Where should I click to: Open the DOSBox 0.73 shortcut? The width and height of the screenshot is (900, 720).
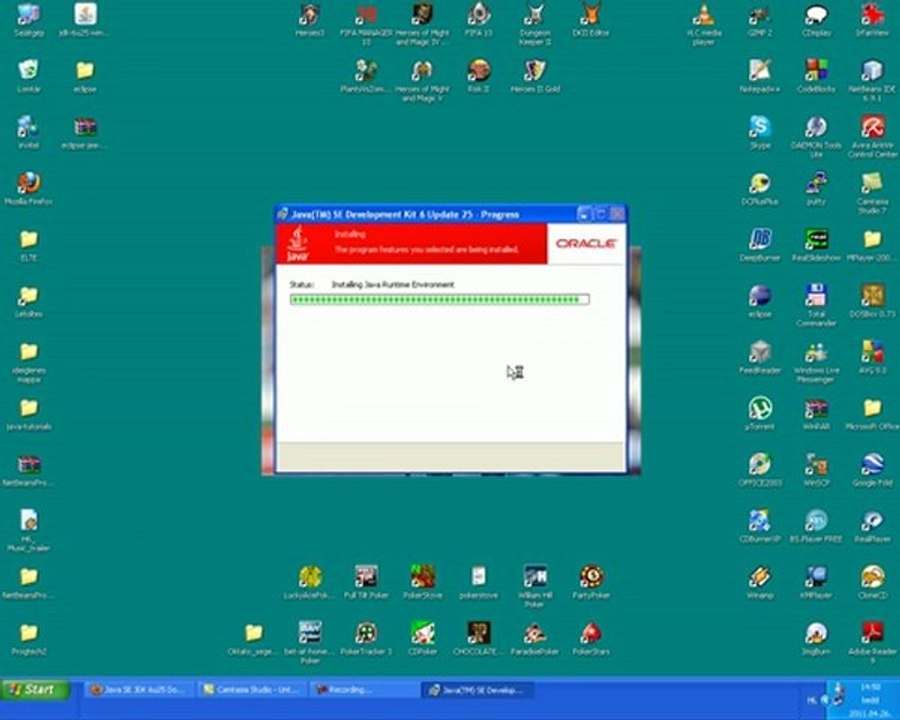click(x=872, y=301)
